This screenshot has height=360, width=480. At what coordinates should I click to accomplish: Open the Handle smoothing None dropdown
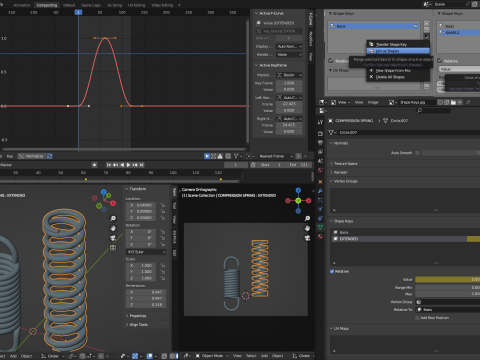click(289, 54)
